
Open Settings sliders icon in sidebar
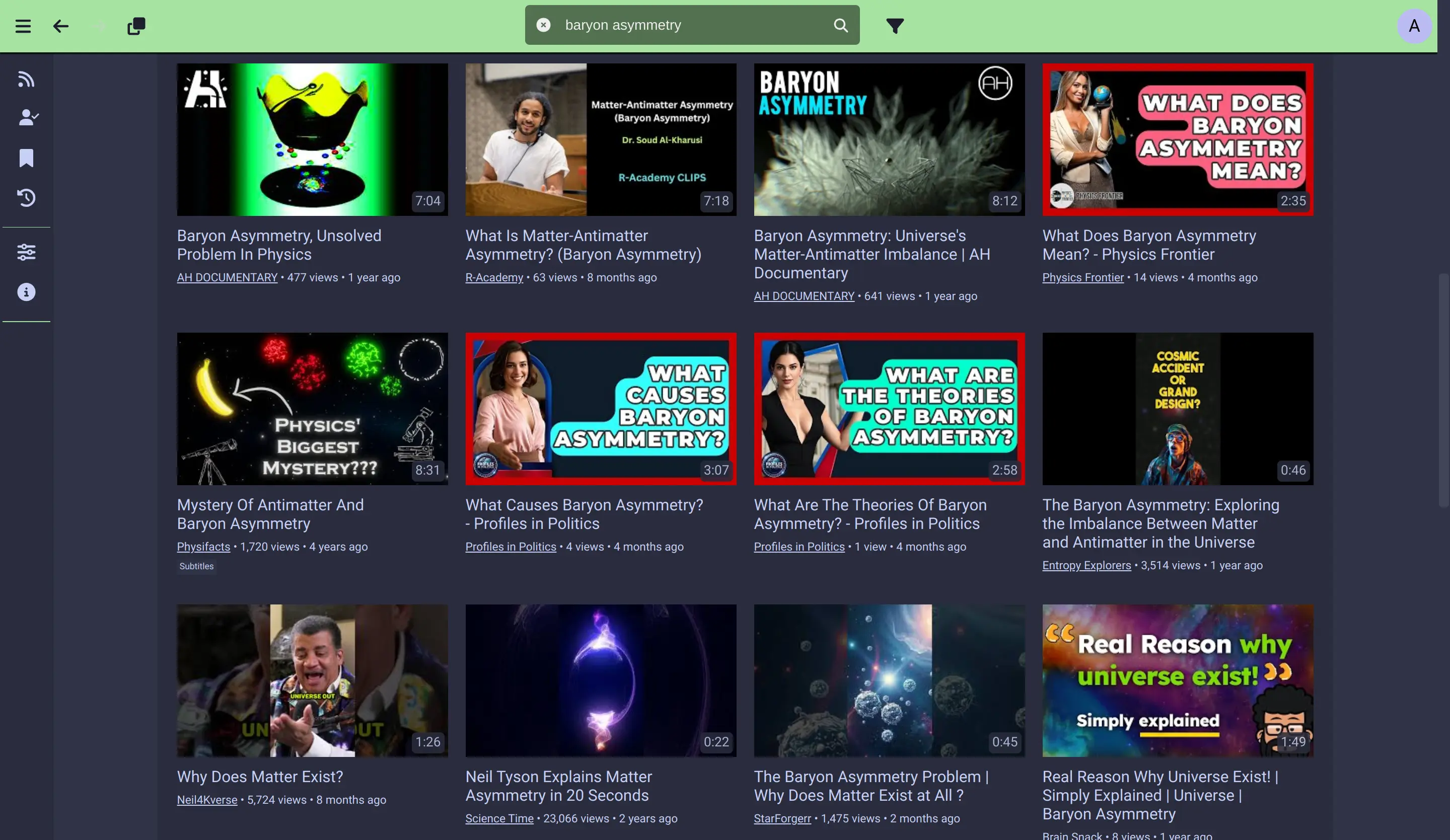[x=26, y=252]
